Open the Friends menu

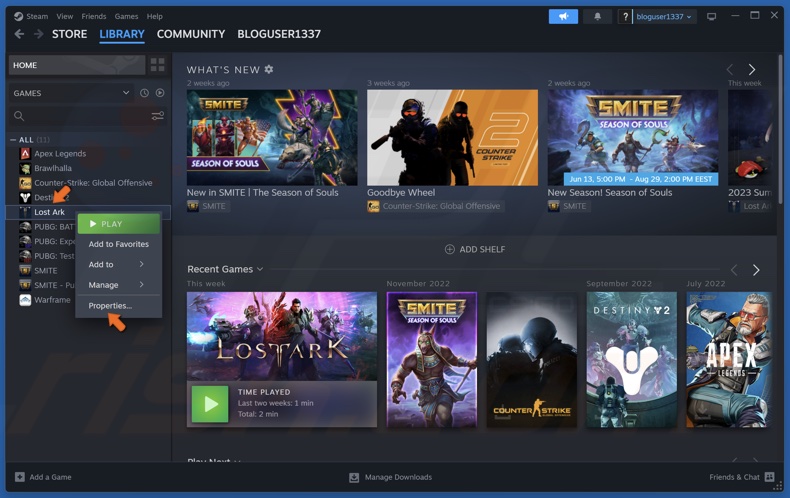[x=94, y=16]
